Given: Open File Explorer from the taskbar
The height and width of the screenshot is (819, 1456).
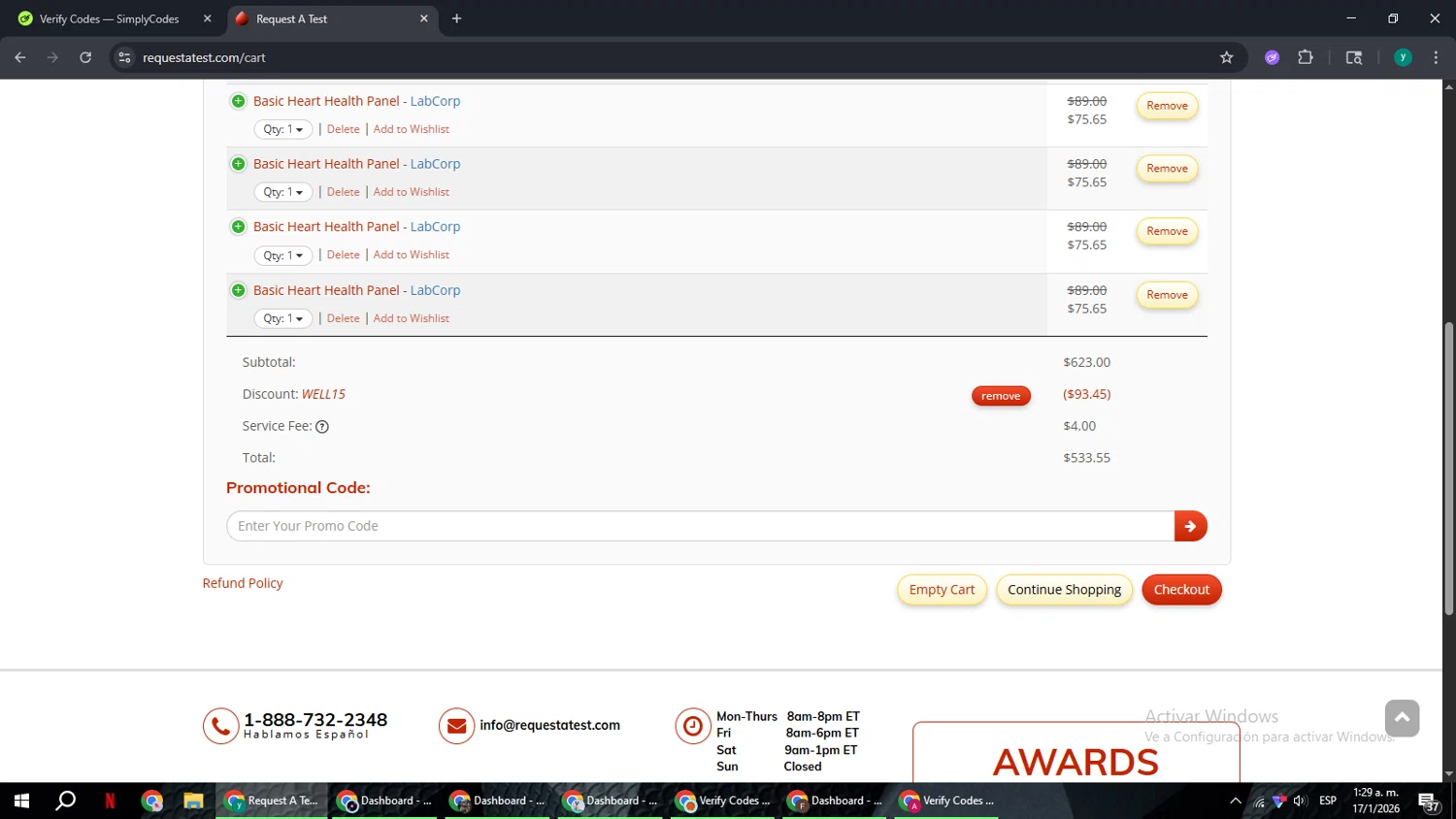Looking at the screenshot, I should point(193,801).
